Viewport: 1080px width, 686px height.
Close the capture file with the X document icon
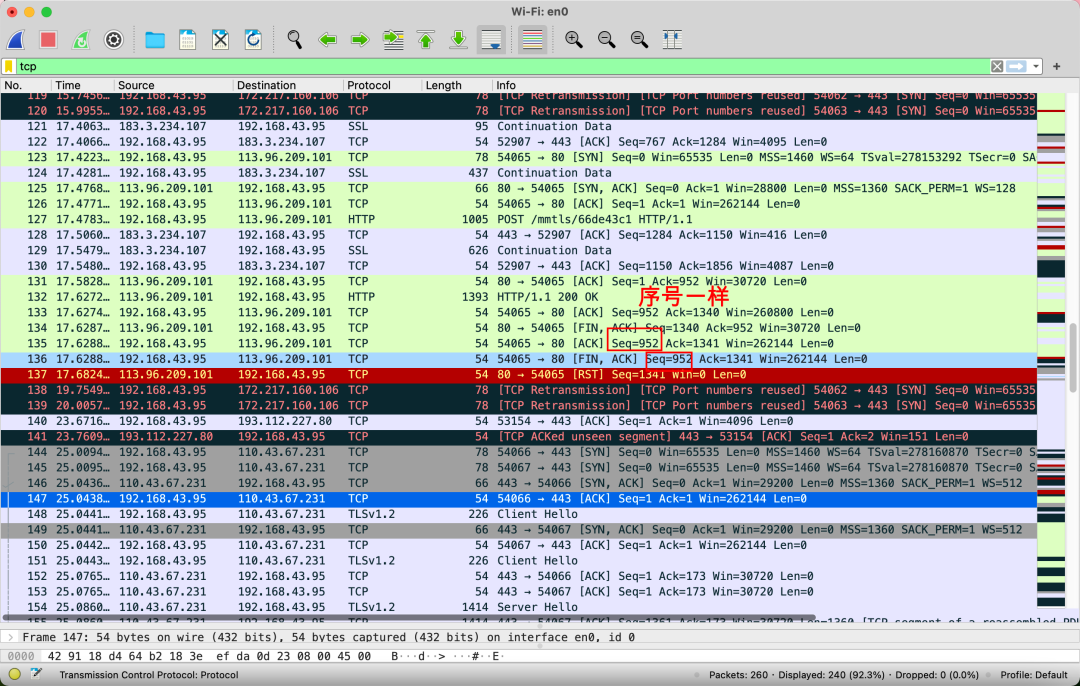click(220, 40)
